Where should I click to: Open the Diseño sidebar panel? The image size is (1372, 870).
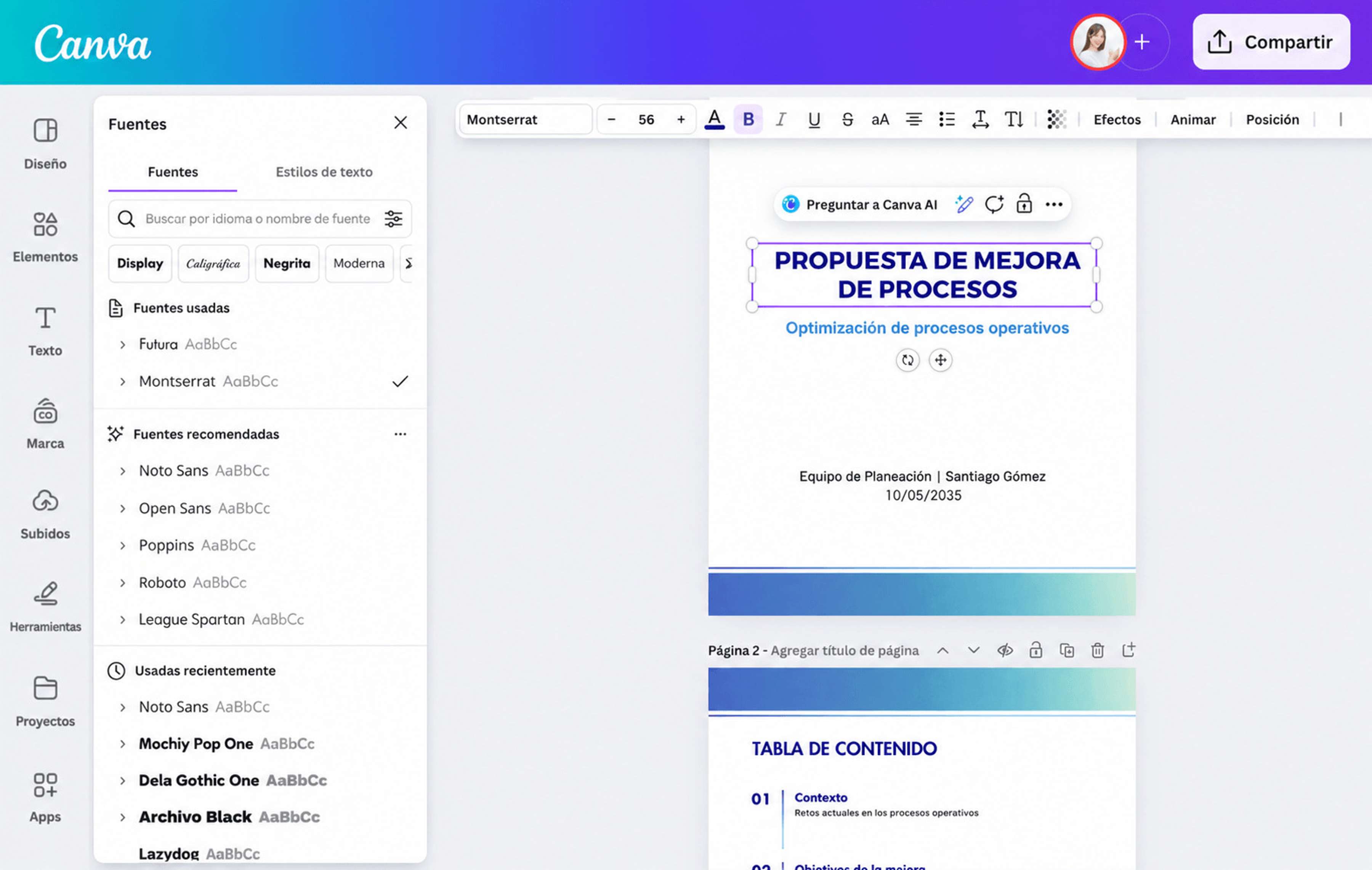tap(45, 144)
